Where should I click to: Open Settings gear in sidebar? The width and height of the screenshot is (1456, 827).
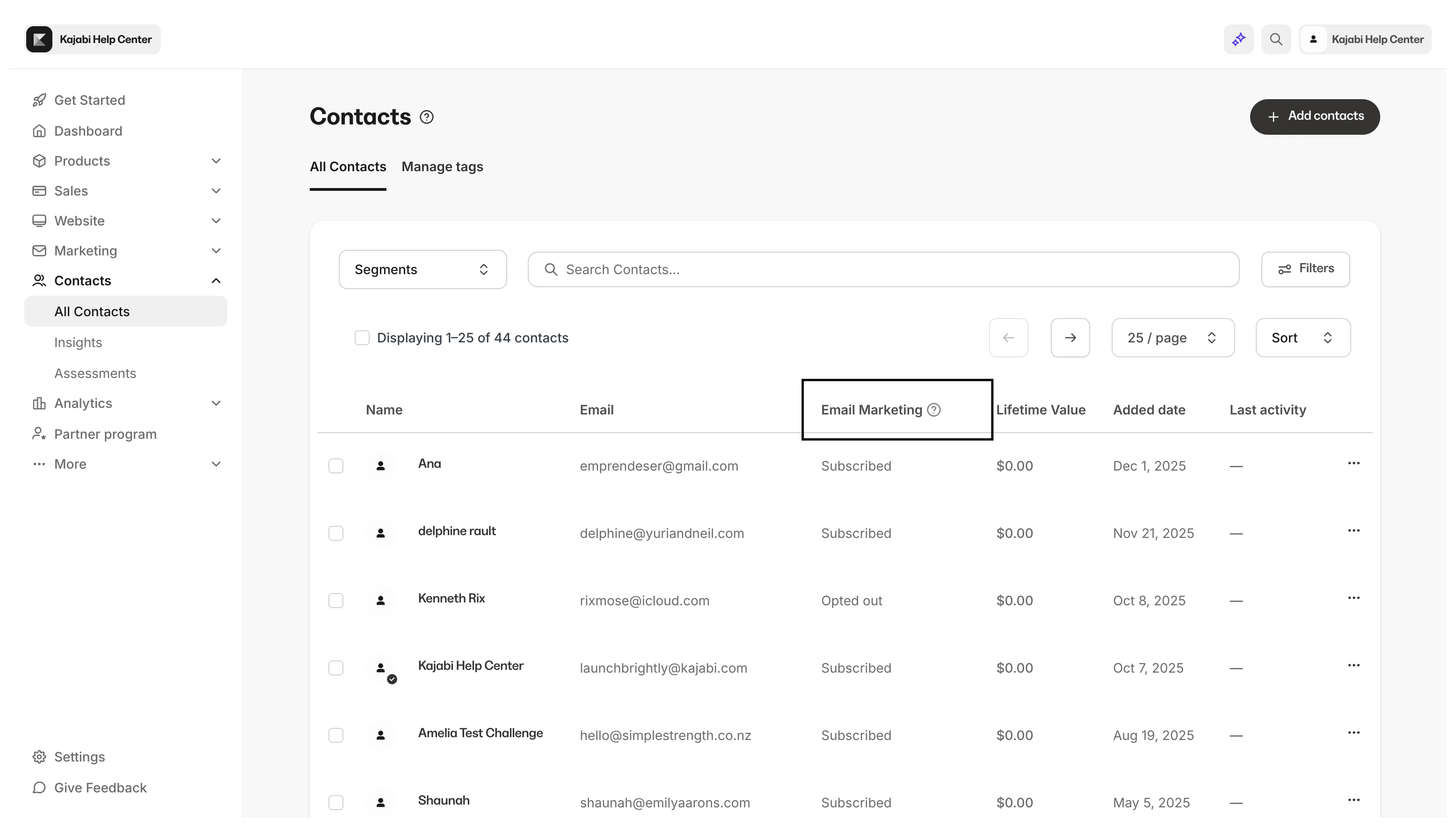[x=39, y=756]
